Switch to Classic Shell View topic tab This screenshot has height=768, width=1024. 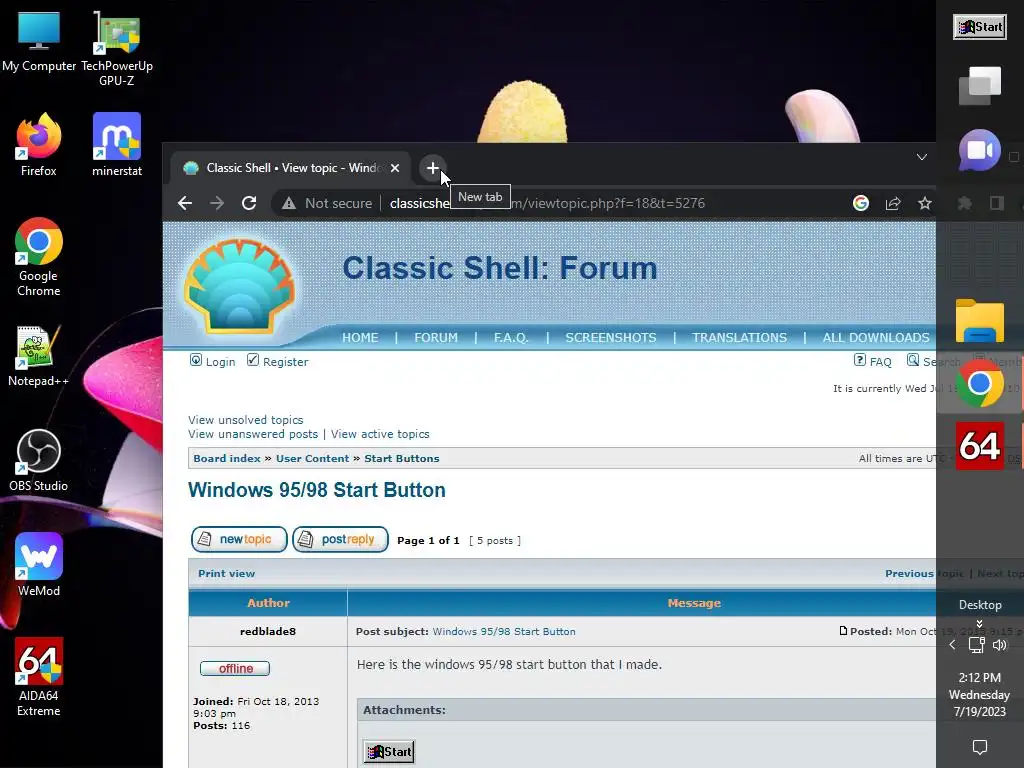pyautogui.click(x=291, y=168)
